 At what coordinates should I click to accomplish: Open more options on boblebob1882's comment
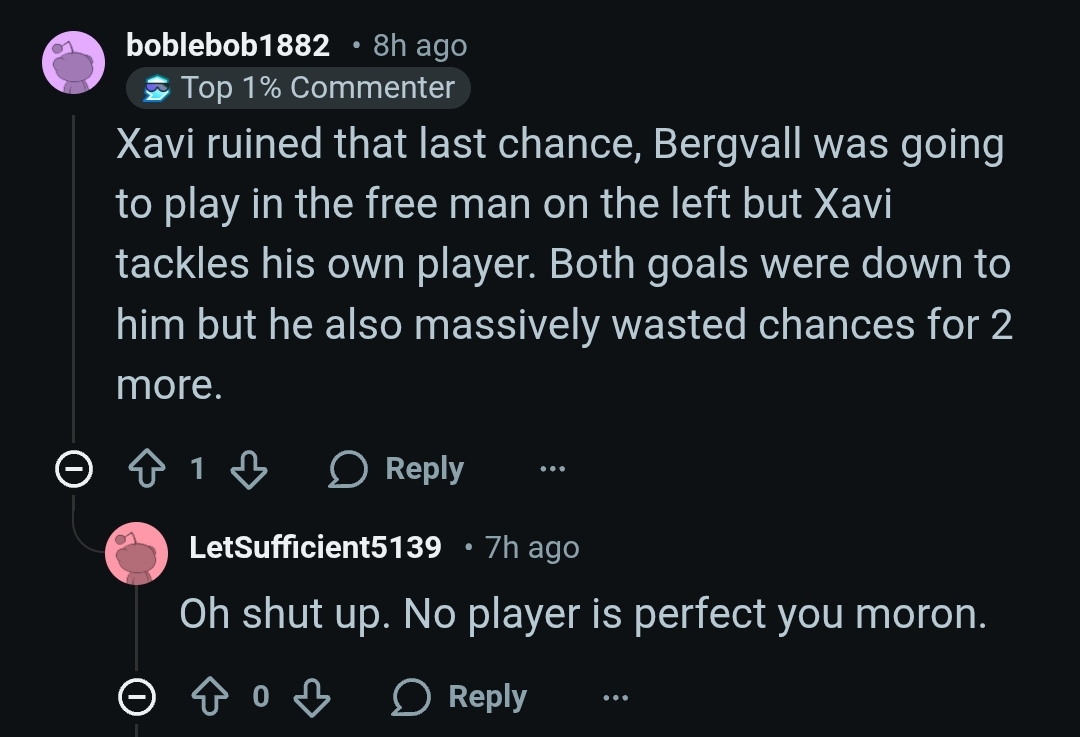coord(552,469)
